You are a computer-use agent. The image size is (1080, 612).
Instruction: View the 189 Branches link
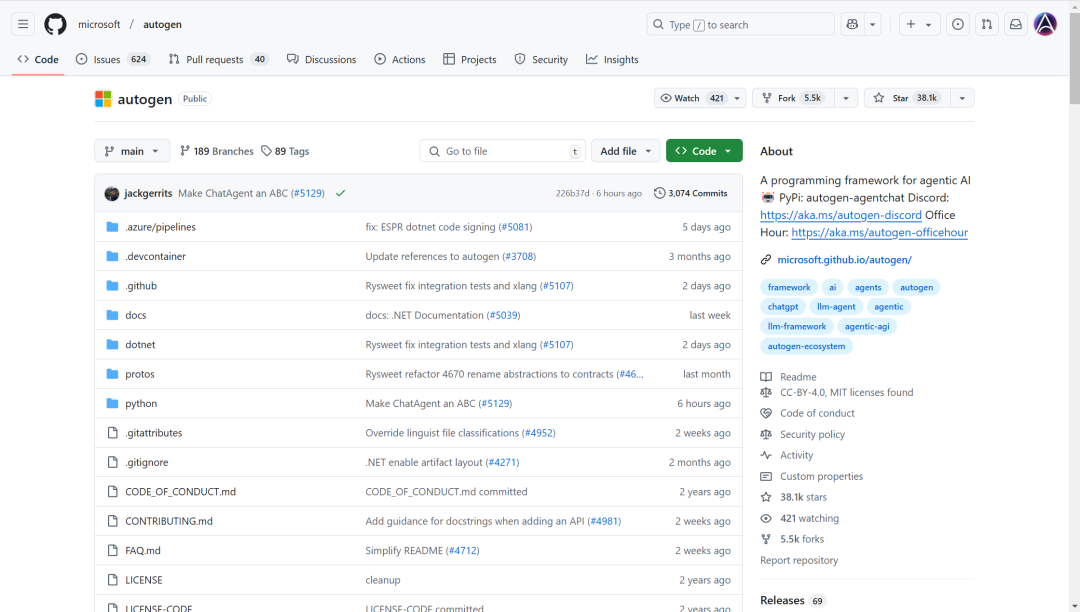click(x=217, y=151)
